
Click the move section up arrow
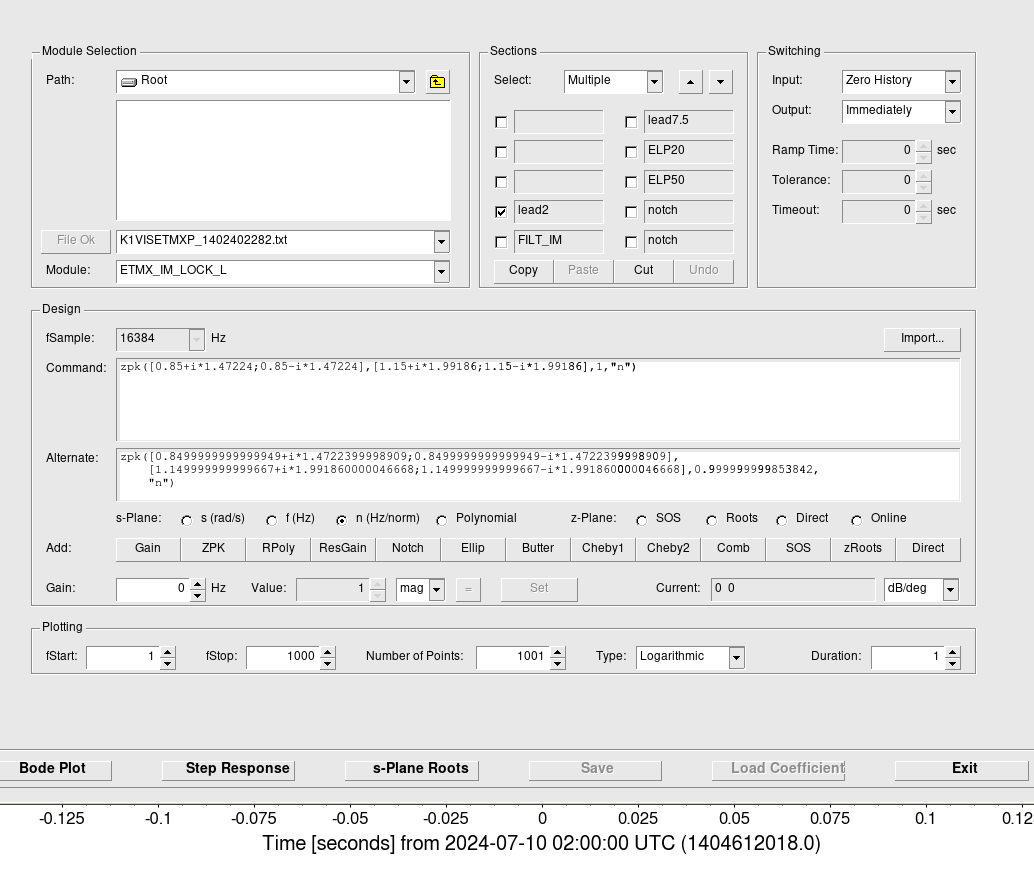(690, 82)
